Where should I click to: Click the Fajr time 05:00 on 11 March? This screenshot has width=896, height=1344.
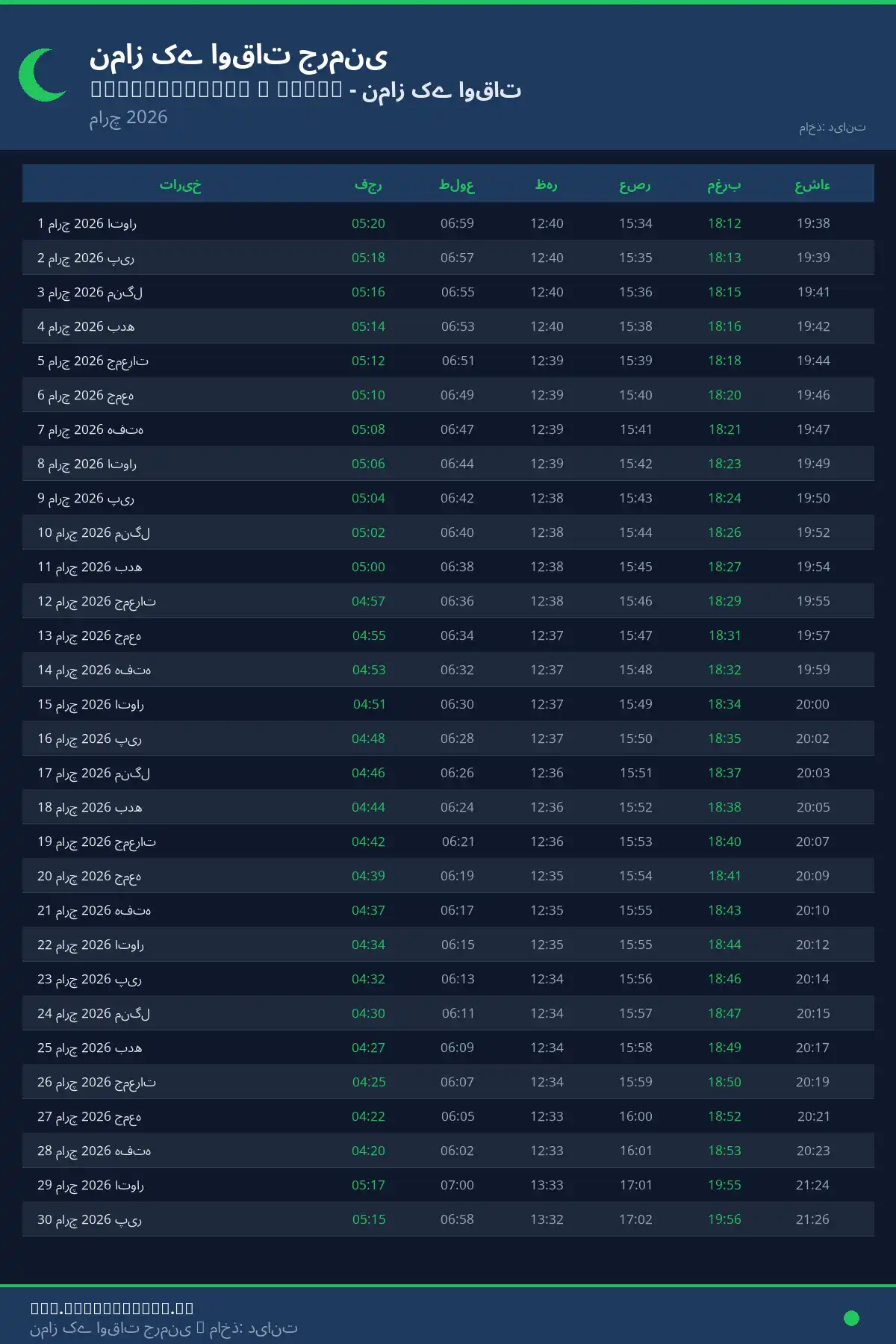click(368, 567)
